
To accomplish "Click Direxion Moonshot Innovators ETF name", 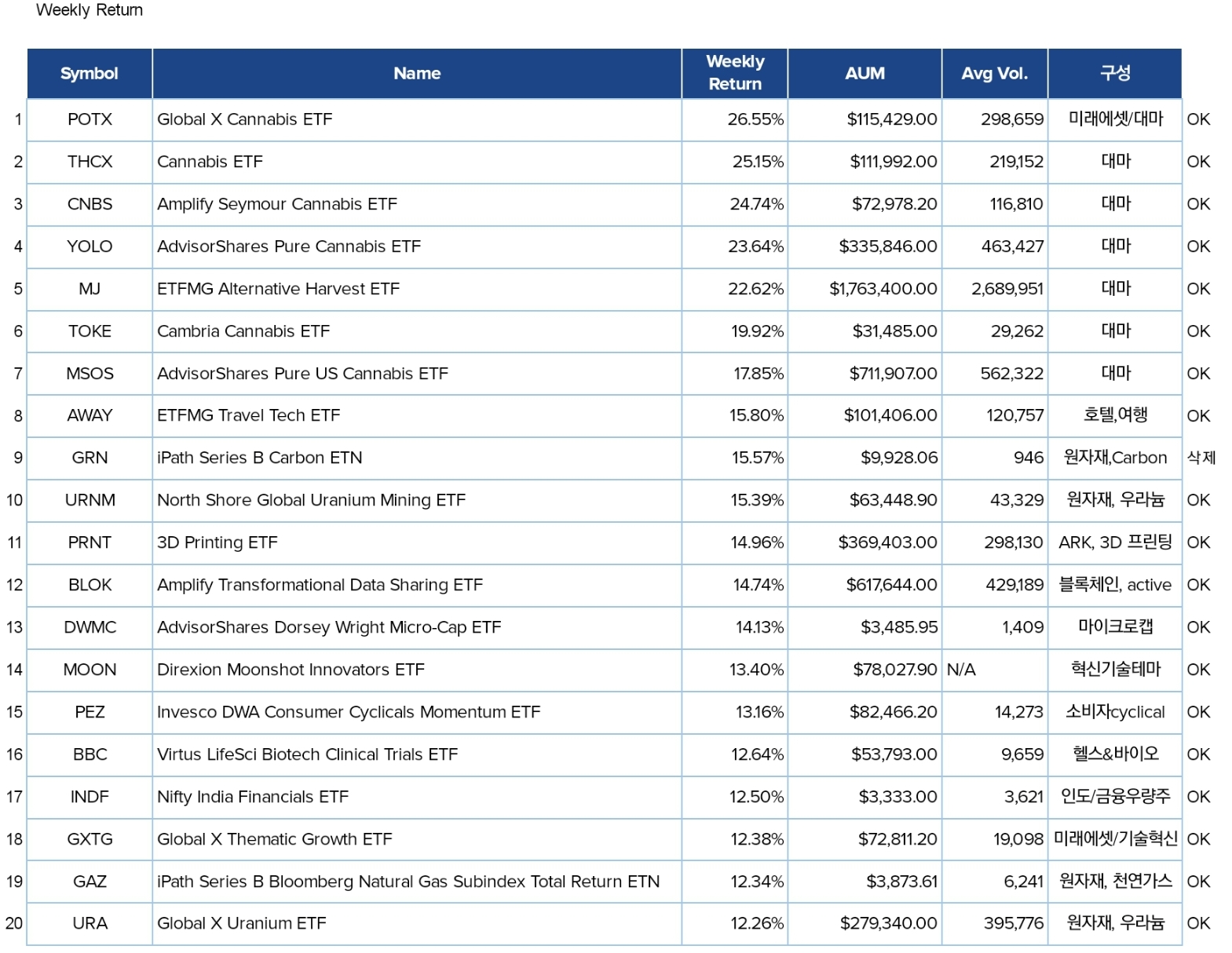I will click(291, 670).
